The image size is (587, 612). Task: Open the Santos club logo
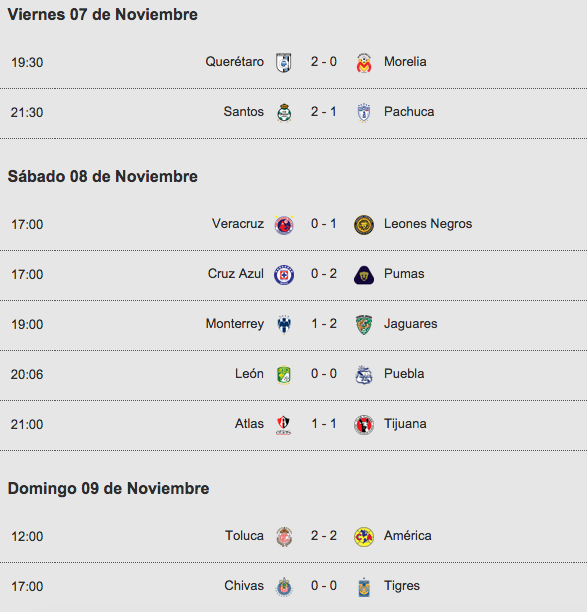coord(284,113)
